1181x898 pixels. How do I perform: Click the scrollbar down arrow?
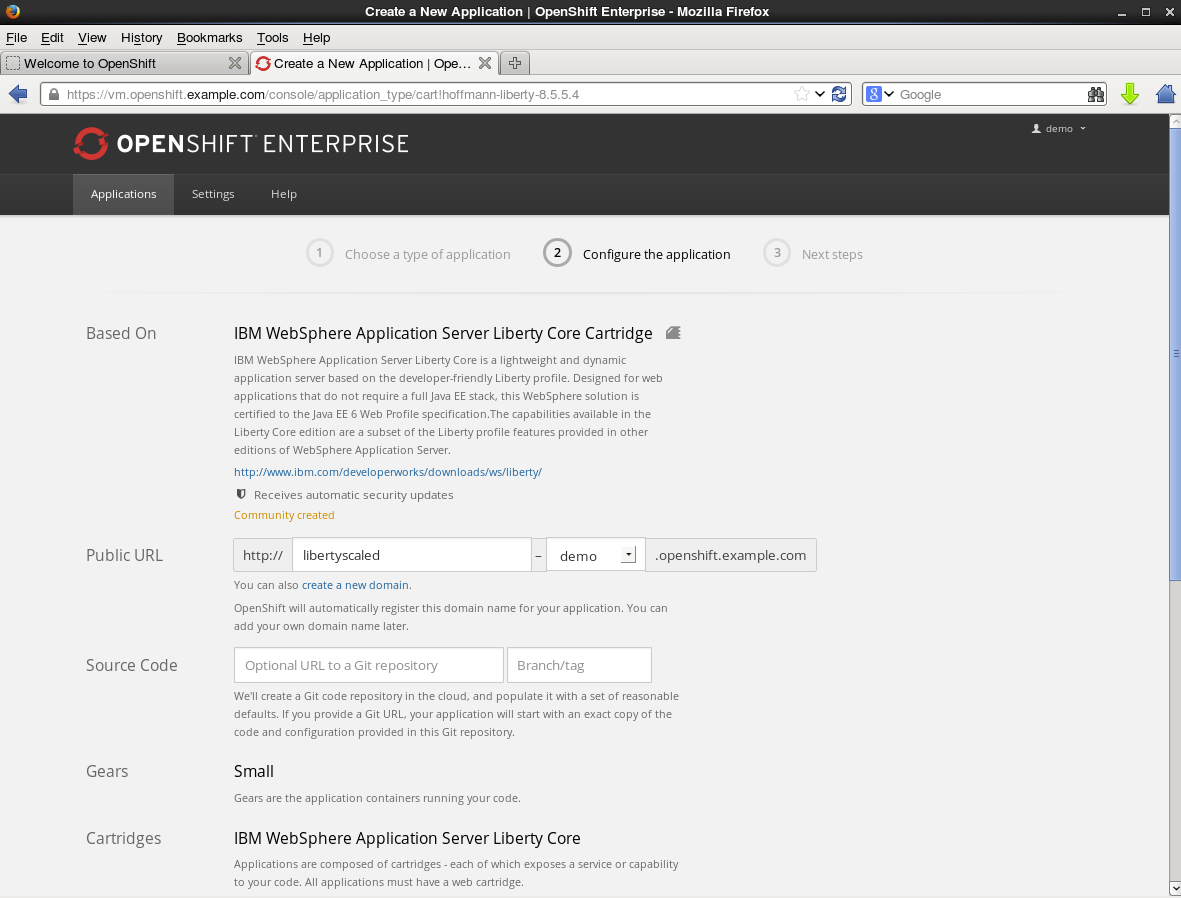(1174, 890)
